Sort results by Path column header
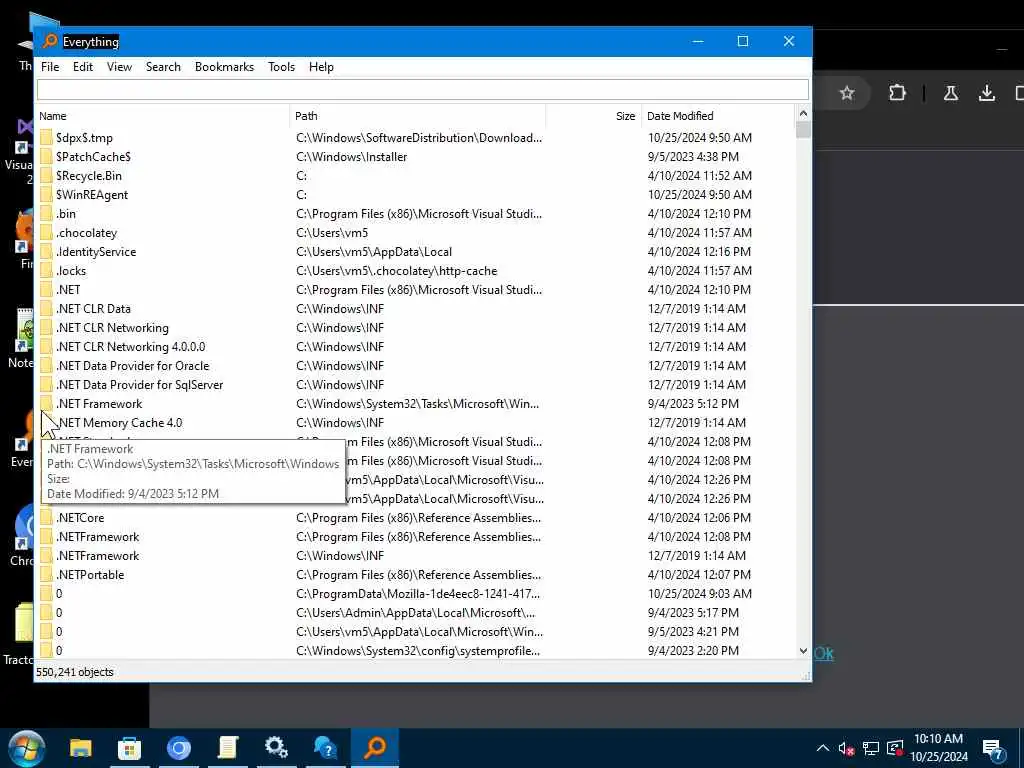The width and height of the screenshot is (1024, 768). tap(417, 116)
